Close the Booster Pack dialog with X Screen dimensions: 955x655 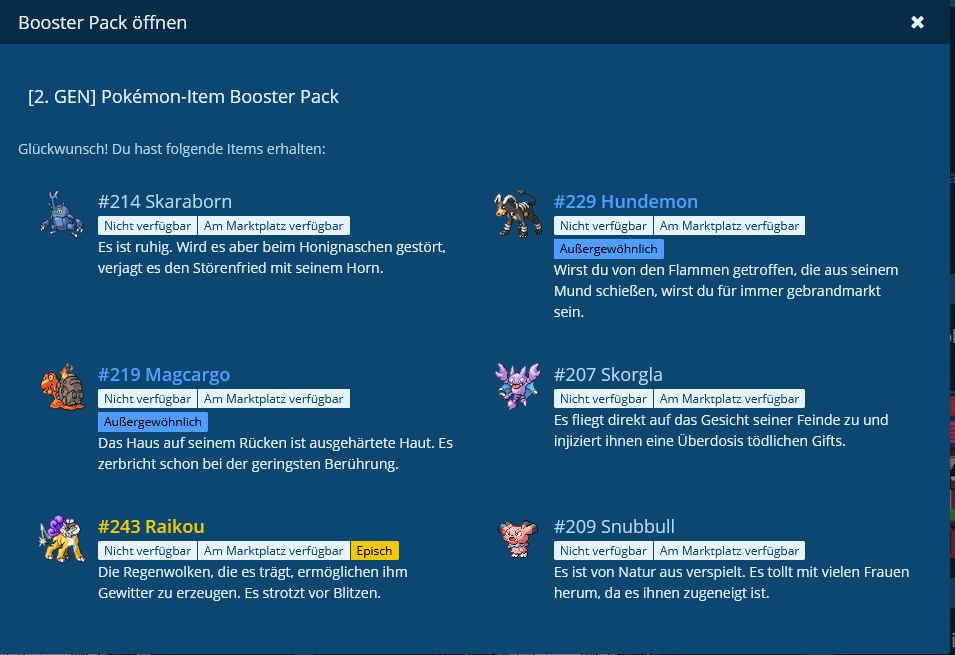pyautogui.click(x=917, y=22)
